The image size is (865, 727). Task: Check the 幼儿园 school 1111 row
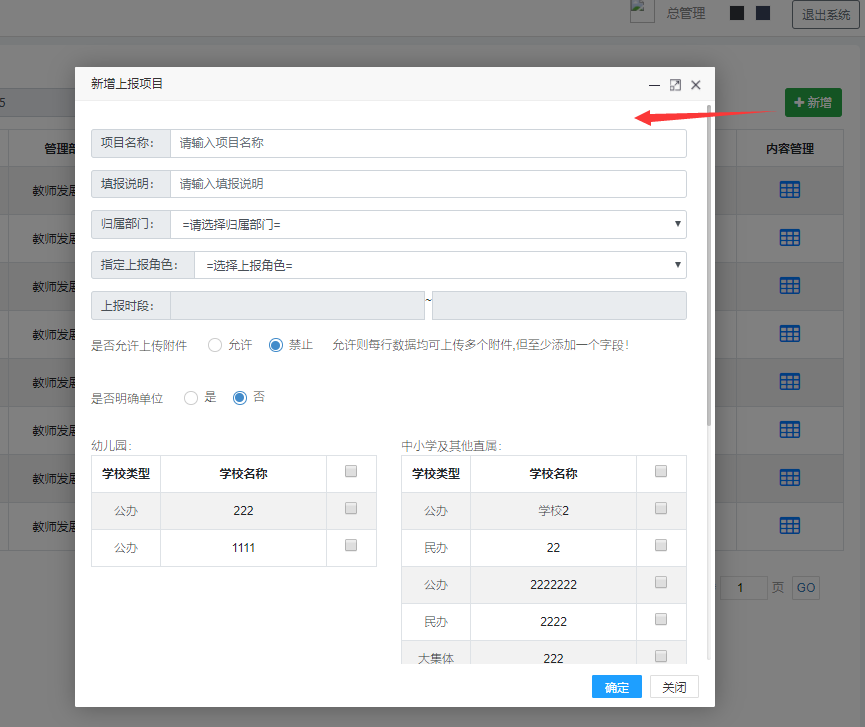coord(351,545)
